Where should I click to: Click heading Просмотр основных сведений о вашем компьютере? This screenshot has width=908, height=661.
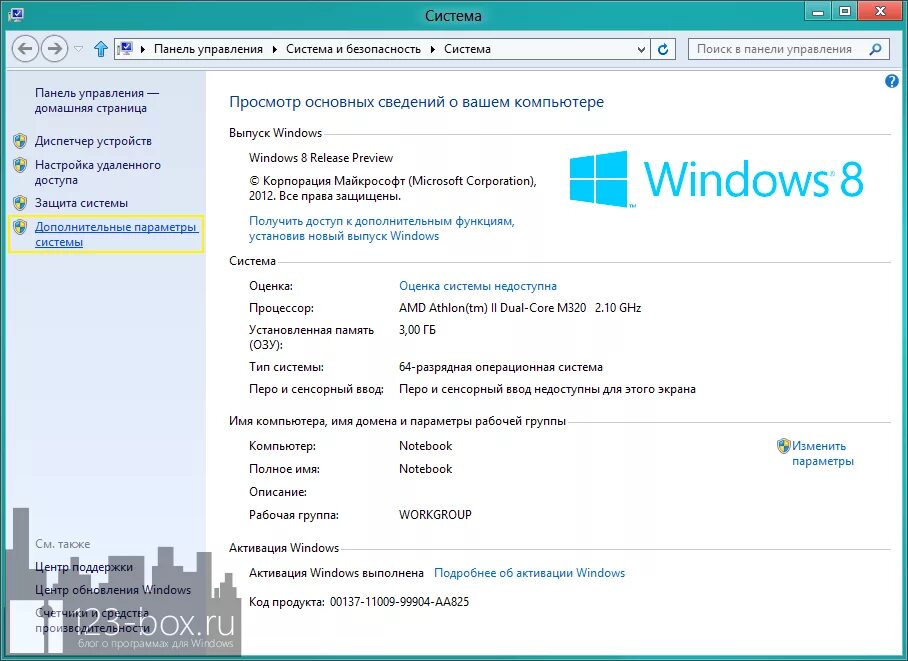416,102
